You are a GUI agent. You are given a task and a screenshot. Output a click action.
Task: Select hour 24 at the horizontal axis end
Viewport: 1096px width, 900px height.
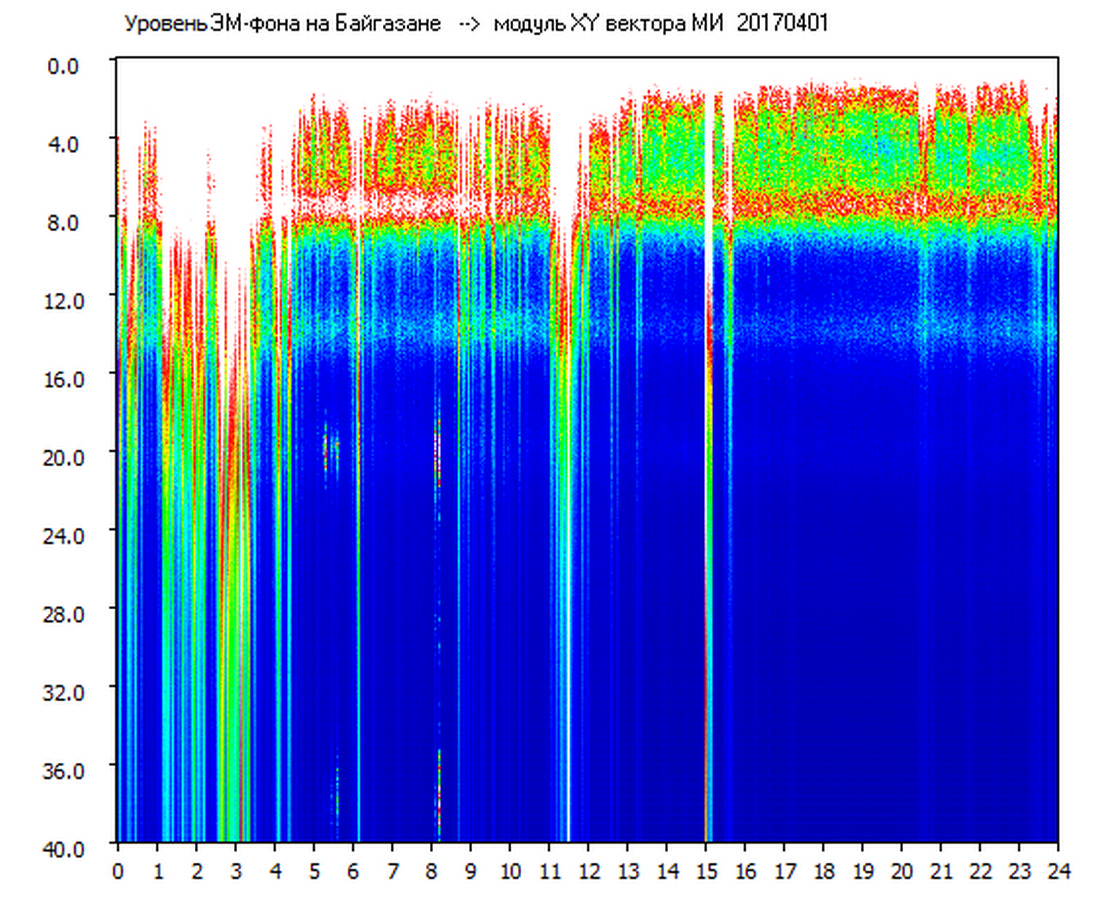tap(1058, 871)
